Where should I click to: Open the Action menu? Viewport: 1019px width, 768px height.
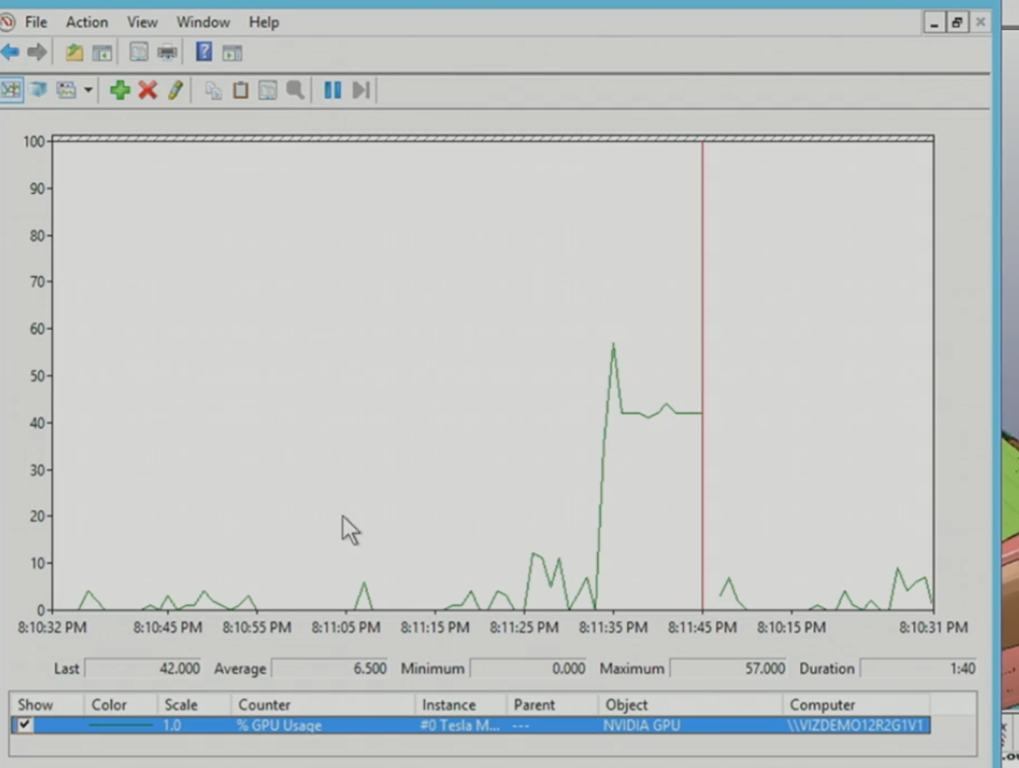tap(87, 22)
